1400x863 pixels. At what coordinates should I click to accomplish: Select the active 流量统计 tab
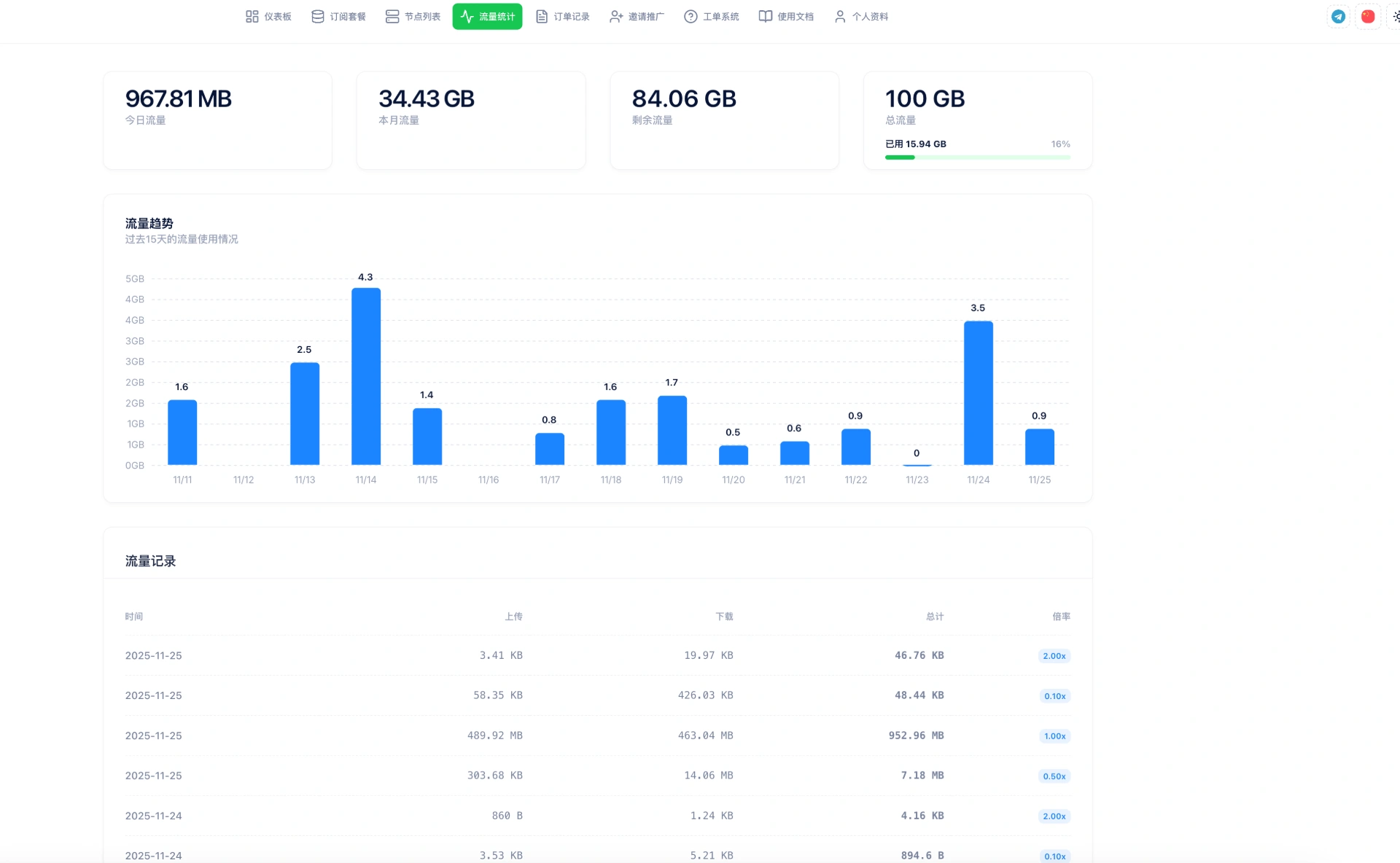(487, 16)
